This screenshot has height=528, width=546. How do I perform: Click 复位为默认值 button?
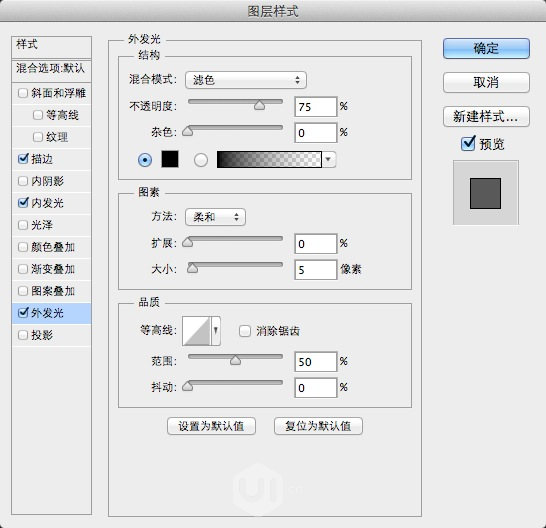coord(318,426)
